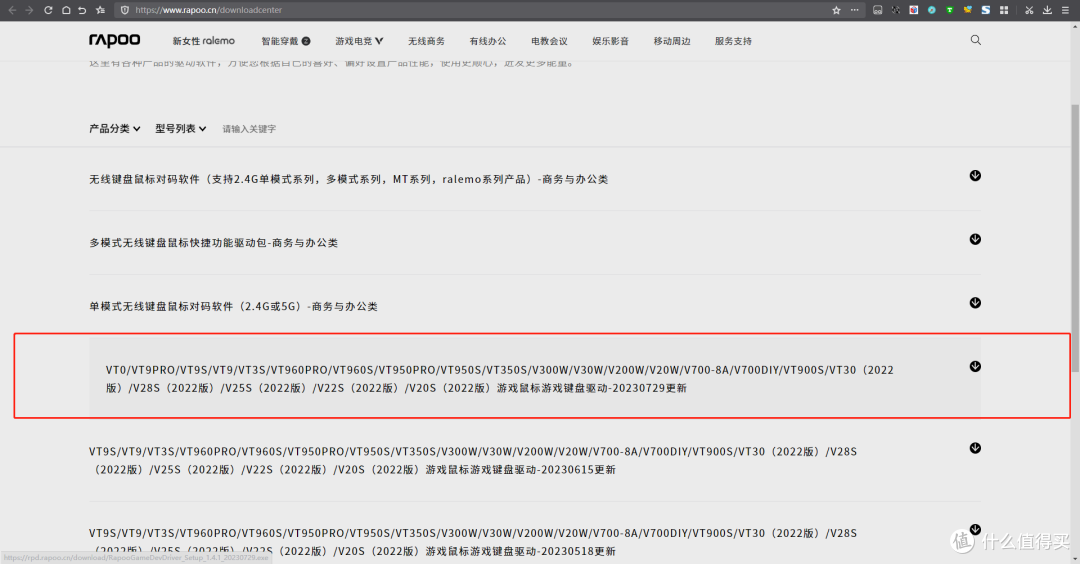Download the 20230615更新 driver via arrow icon

[x=975, y=448]
